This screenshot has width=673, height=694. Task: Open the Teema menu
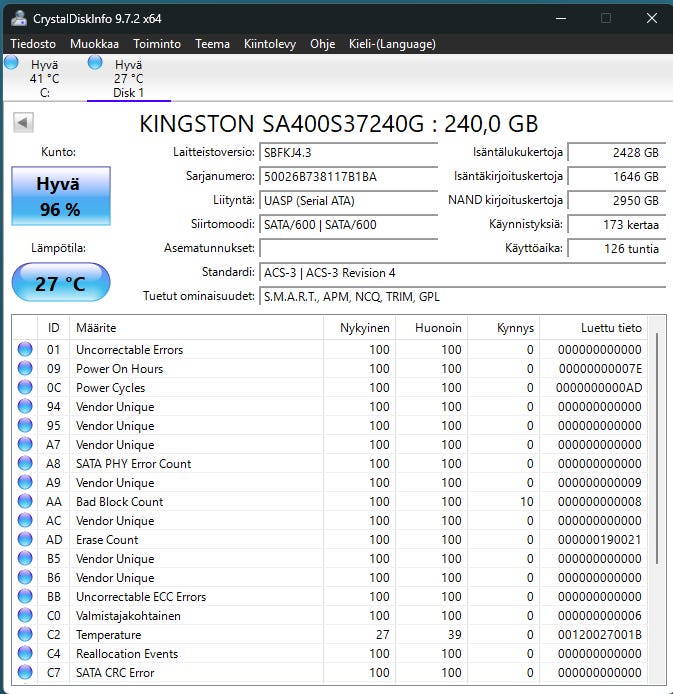(x=212, y=44)
